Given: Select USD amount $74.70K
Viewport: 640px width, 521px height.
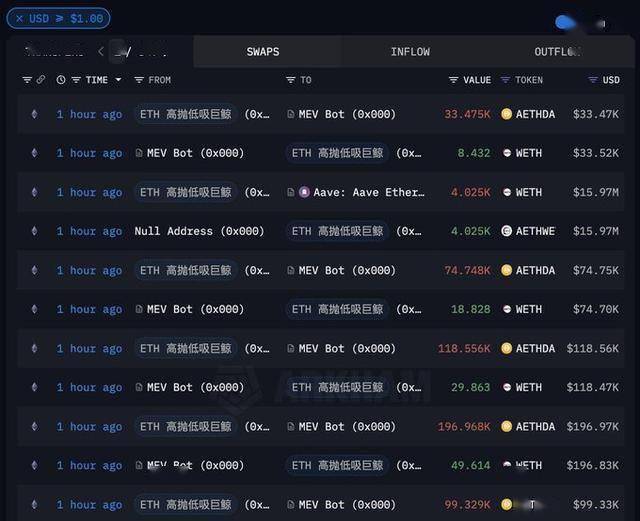Looking at the screenshot, I should (596, 309).
